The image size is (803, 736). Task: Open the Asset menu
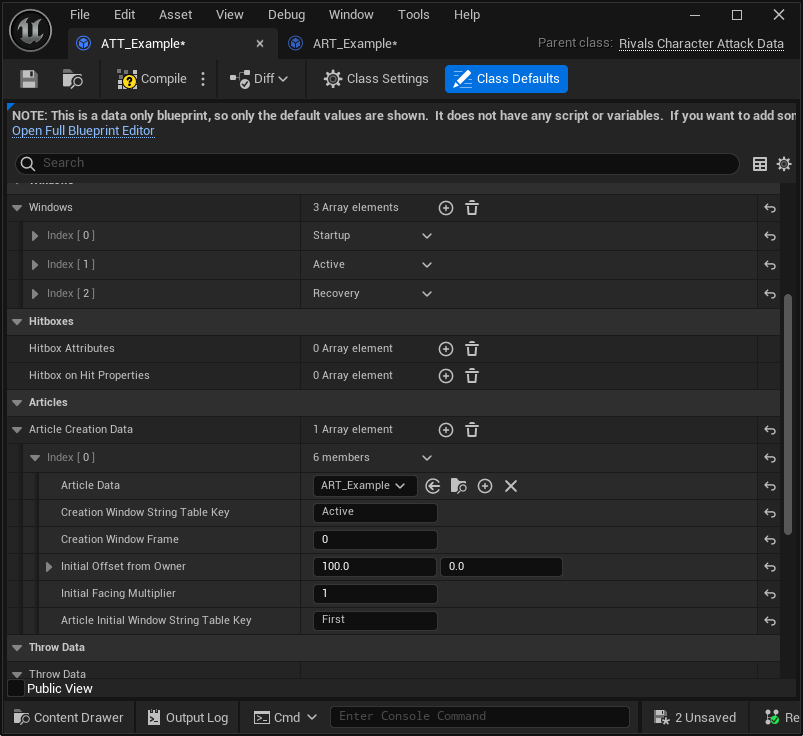point(175,15)
